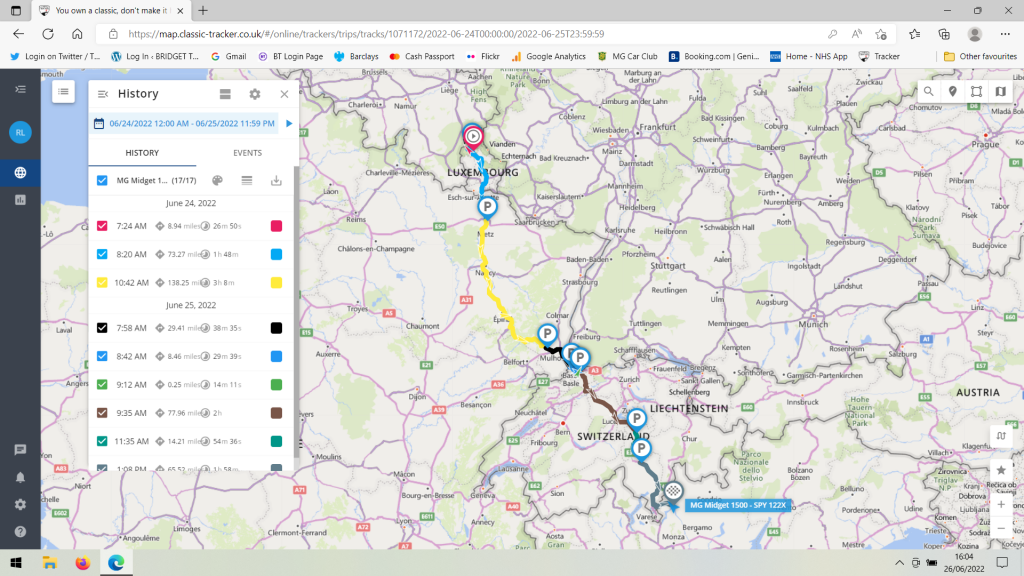Click the parking marker near Metz
1024x576 pixels.
point(487,207)
